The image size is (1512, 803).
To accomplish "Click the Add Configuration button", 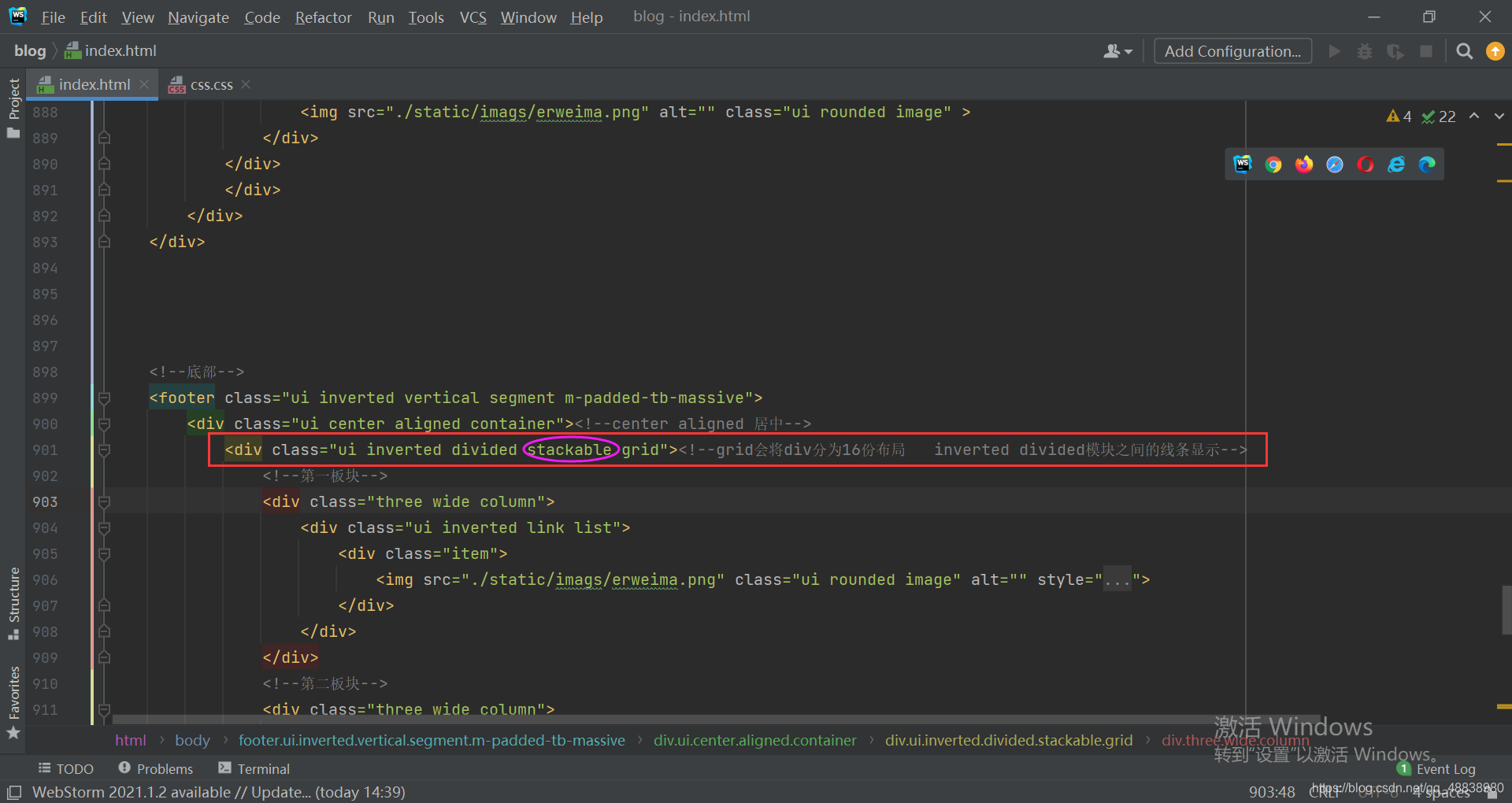I will click(x=1232, y=51).
